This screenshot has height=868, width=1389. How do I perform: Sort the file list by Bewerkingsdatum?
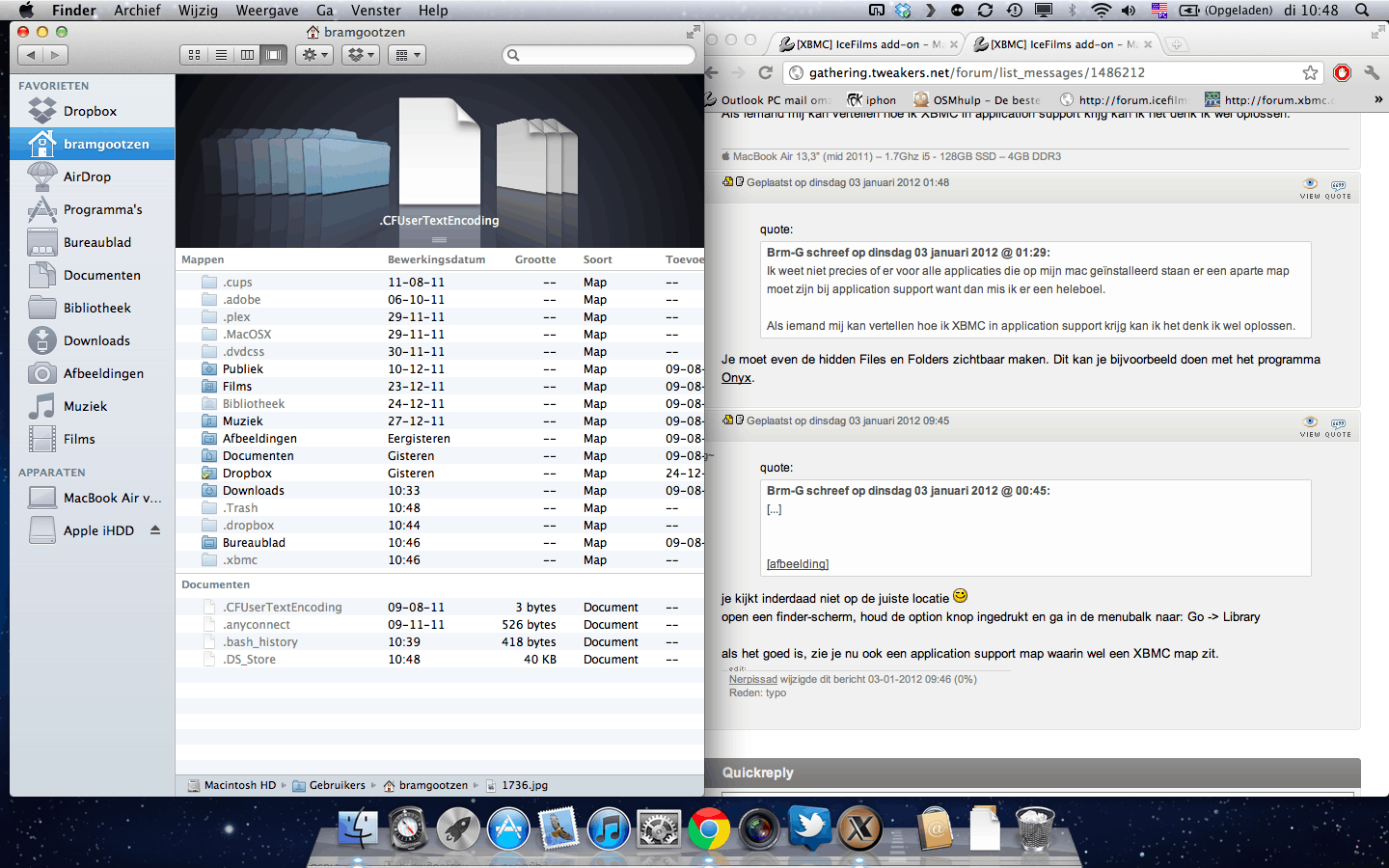[436, 259]
